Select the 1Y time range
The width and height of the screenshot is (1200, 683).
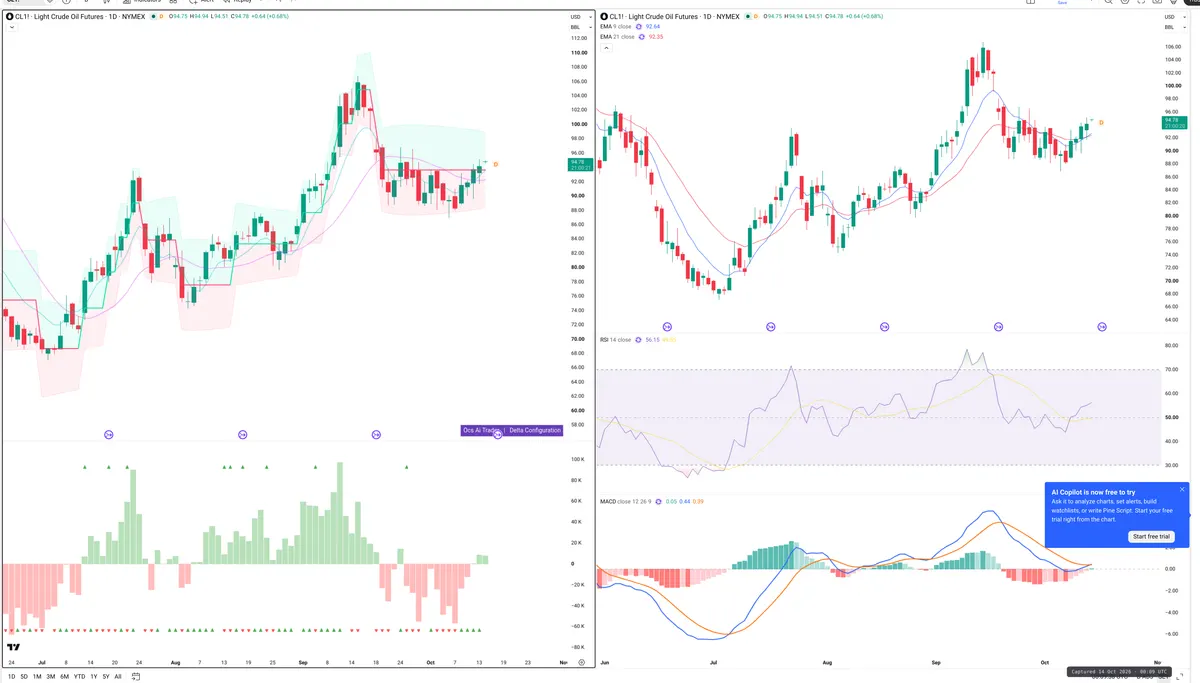94,677
